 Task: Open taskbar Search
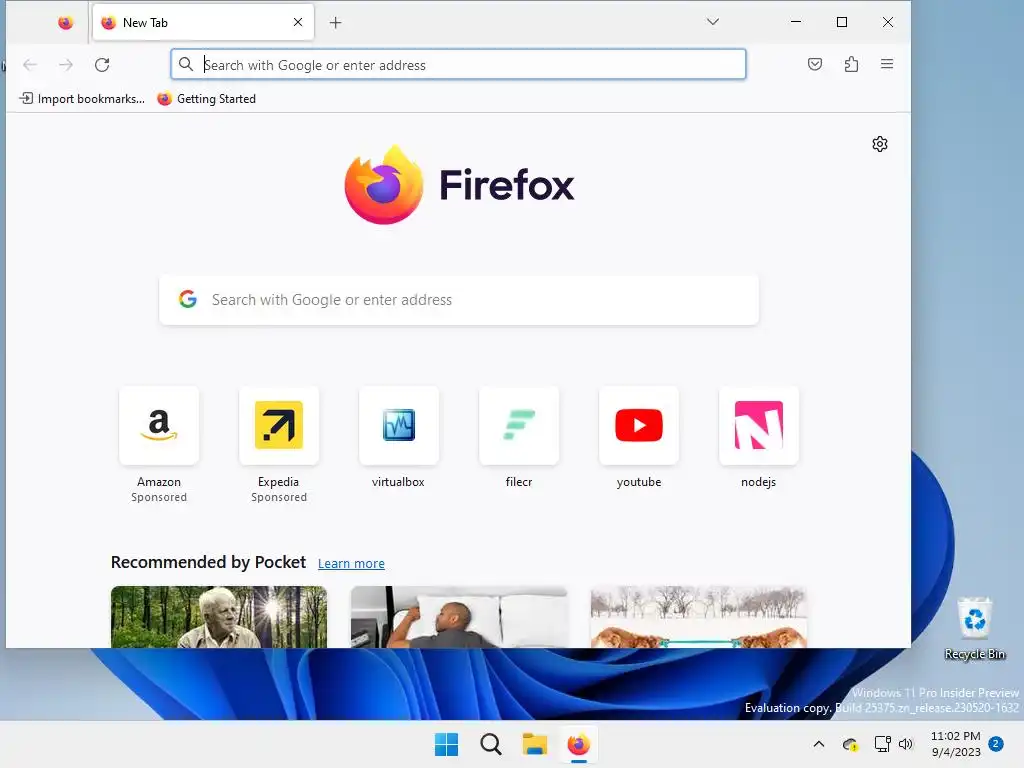[x=490, y=744]
